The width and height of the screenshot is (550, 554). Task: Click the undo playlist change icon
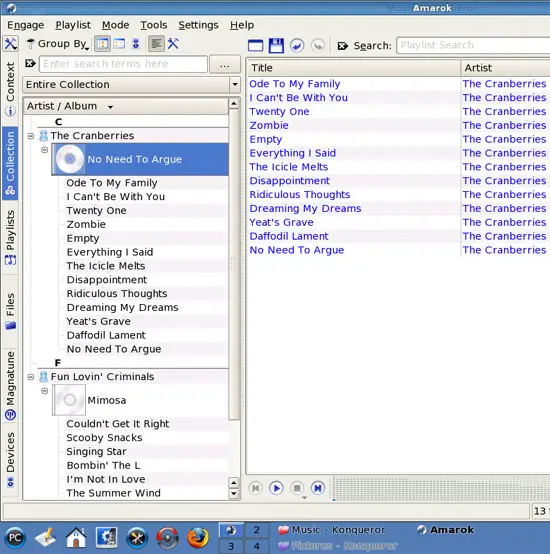click(297, 46)
